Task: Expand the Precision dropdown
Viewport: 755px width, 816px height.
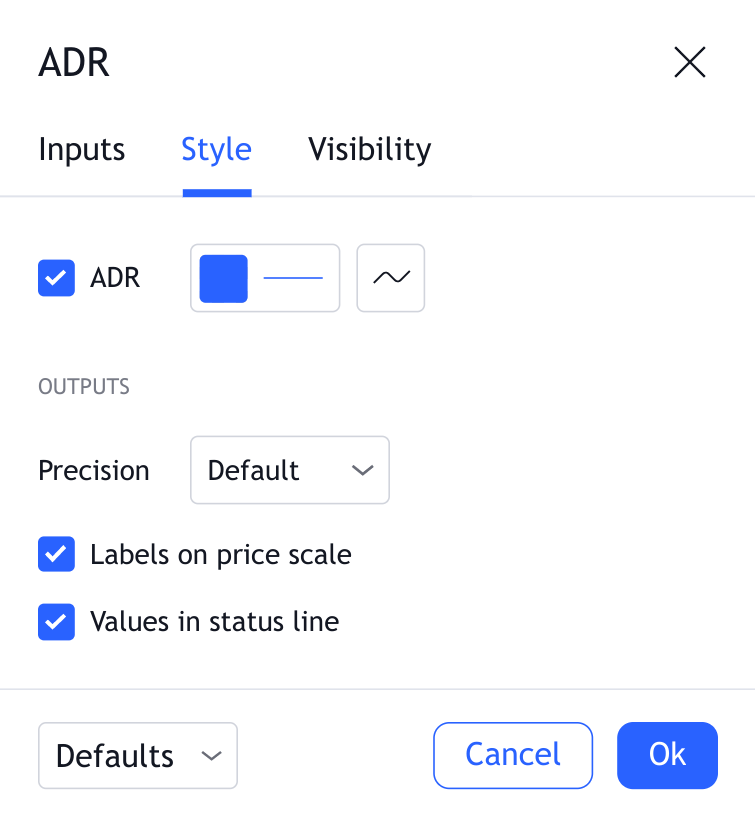Action: pos(289,470)
